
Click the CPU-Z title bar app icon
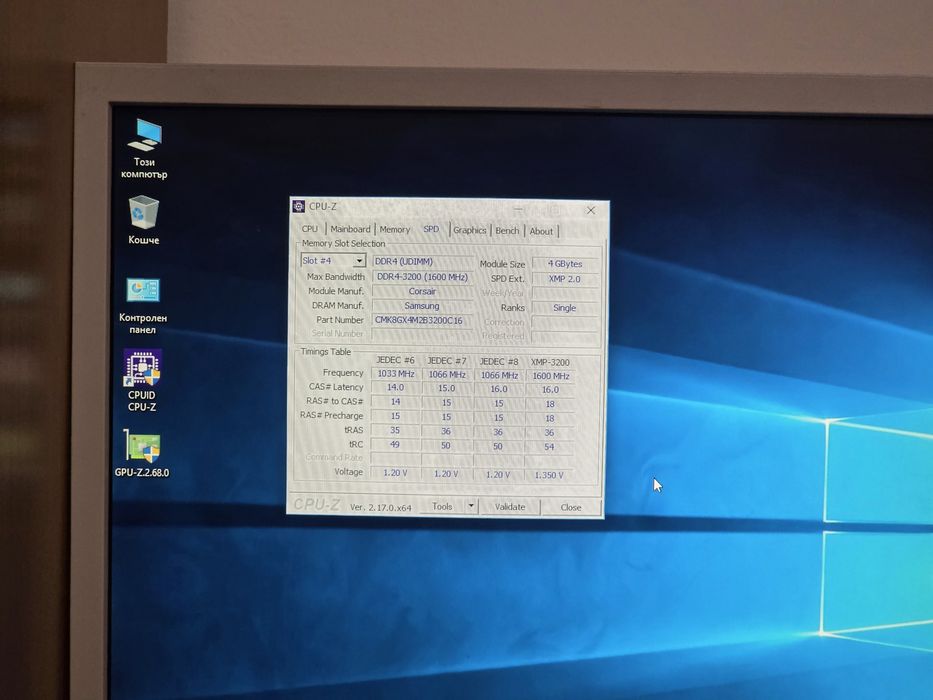(x=299, y=207)
